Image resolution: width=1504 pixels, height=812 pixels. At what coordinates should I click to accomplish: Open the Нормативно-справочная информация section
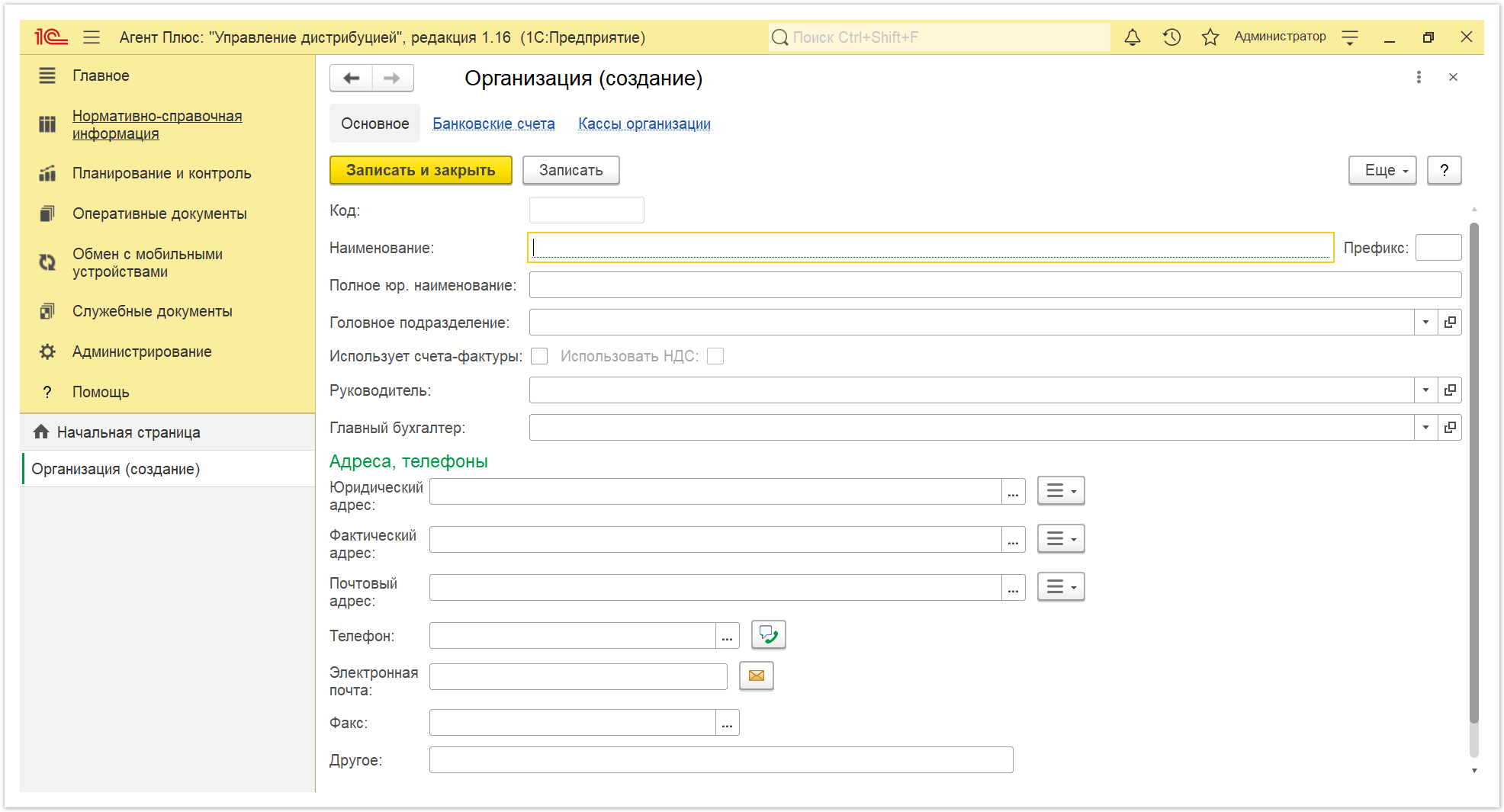click(157, 124)
